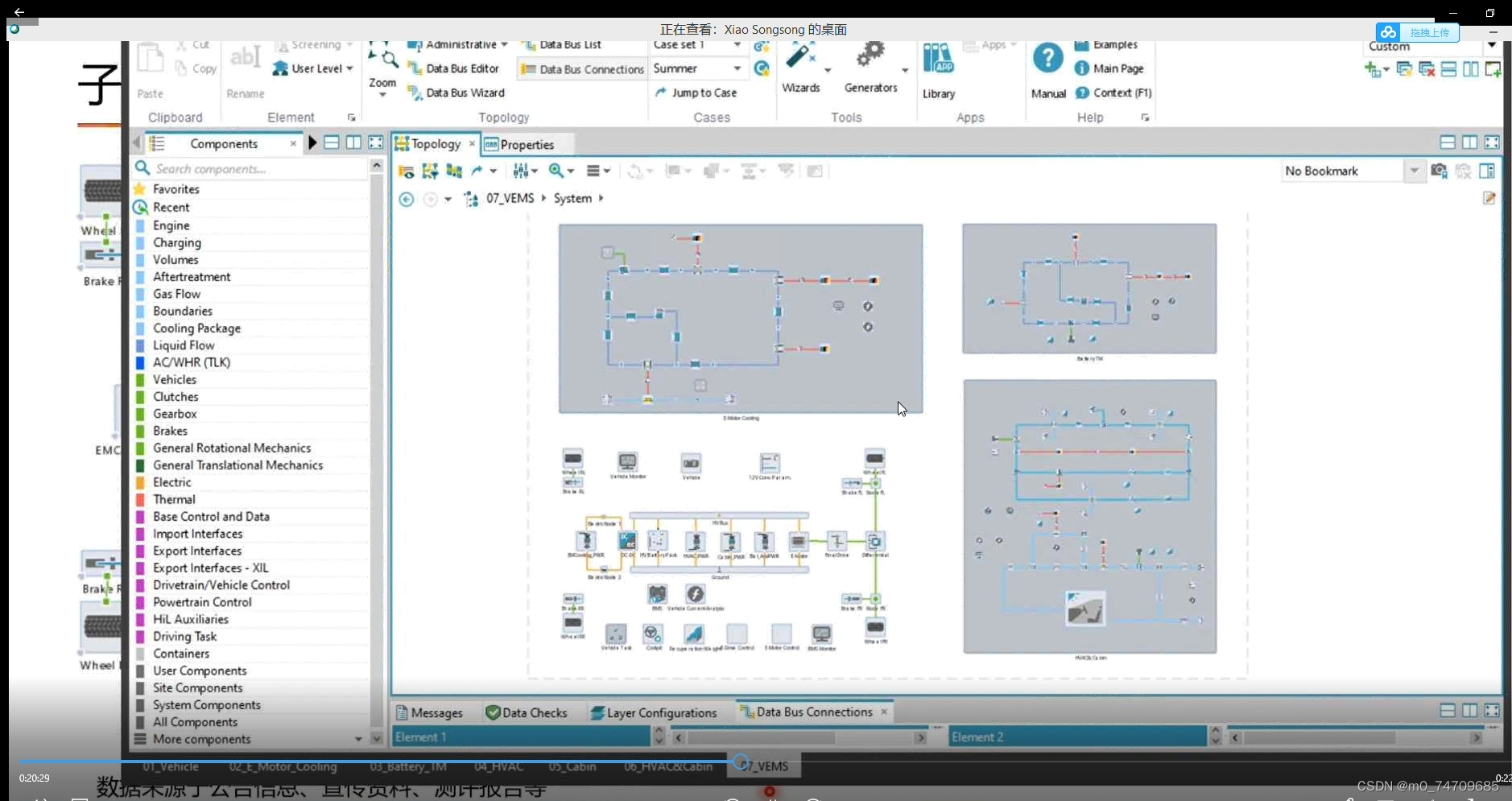The image size is (1512, 801).
Task: Click Jump to Case
Action: coord(696,93)
